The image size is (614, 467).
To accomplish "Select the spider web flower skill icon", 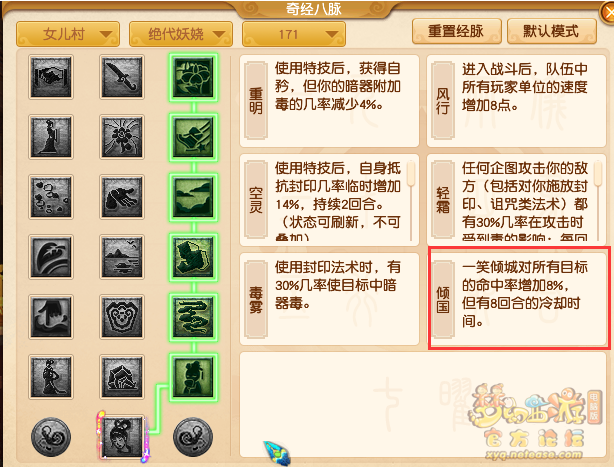I will point(122,137).
